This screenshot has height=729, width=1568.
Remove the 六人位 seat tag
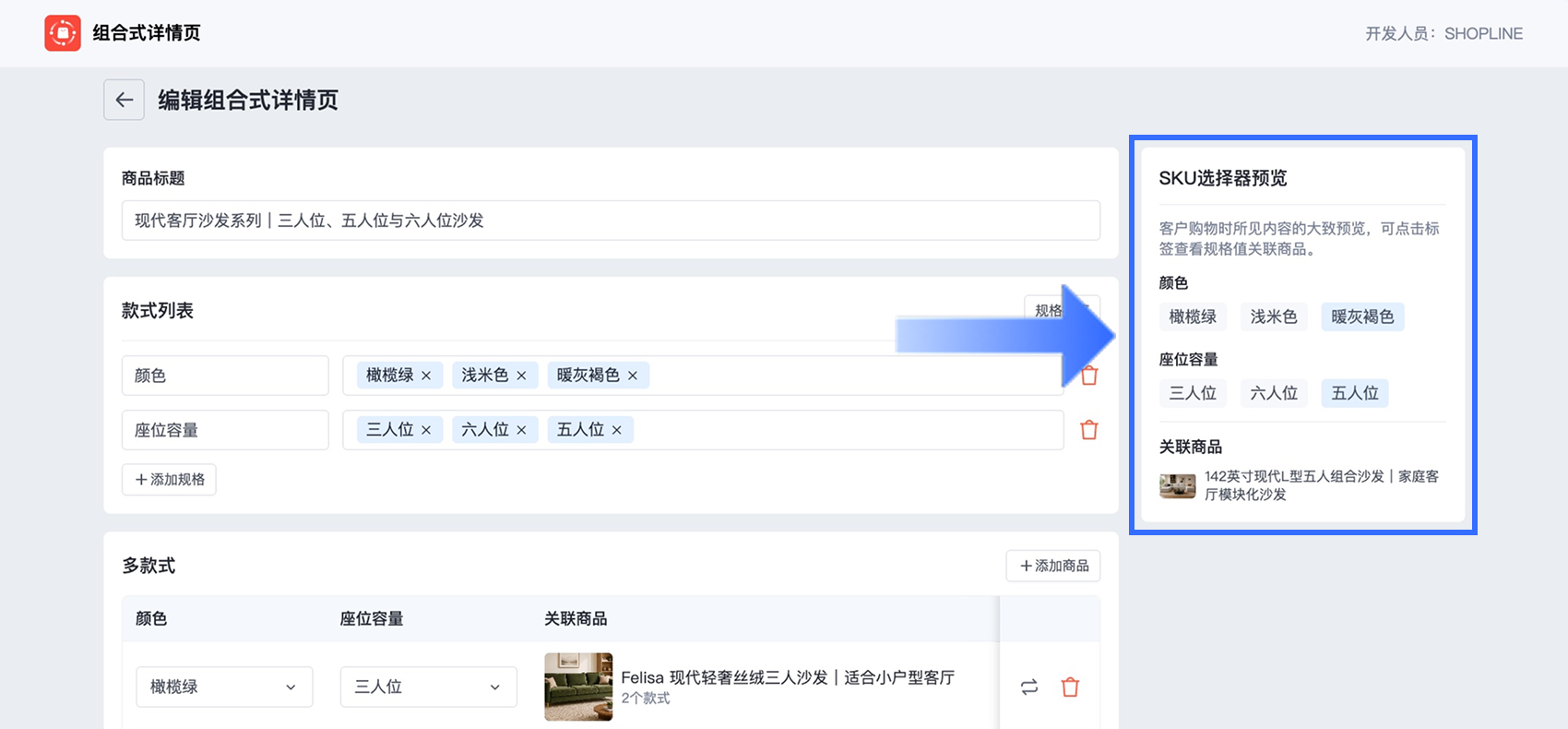[521, 430]
